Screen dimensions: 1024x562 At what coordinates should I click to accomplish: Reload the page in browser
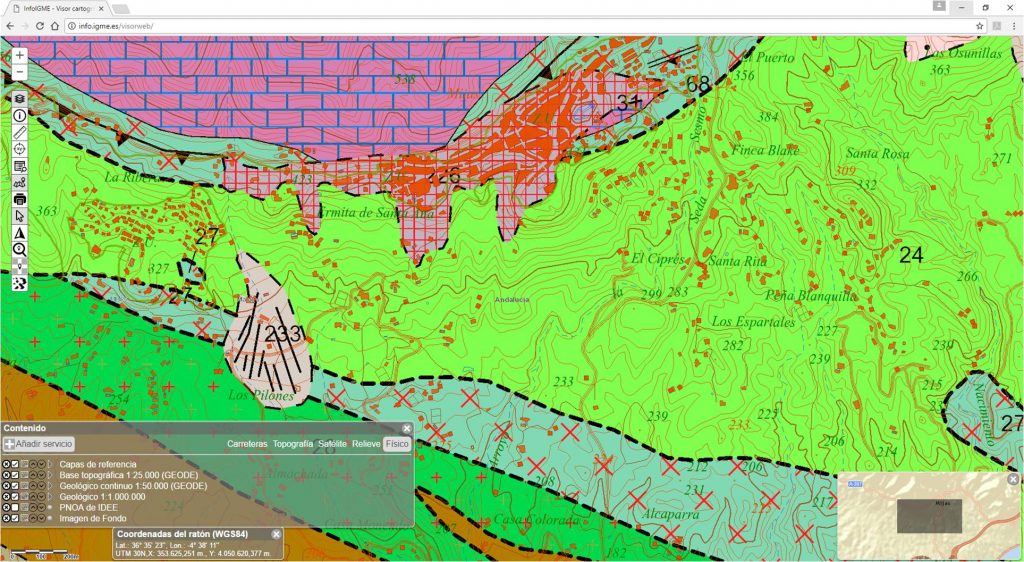point(39,26)
